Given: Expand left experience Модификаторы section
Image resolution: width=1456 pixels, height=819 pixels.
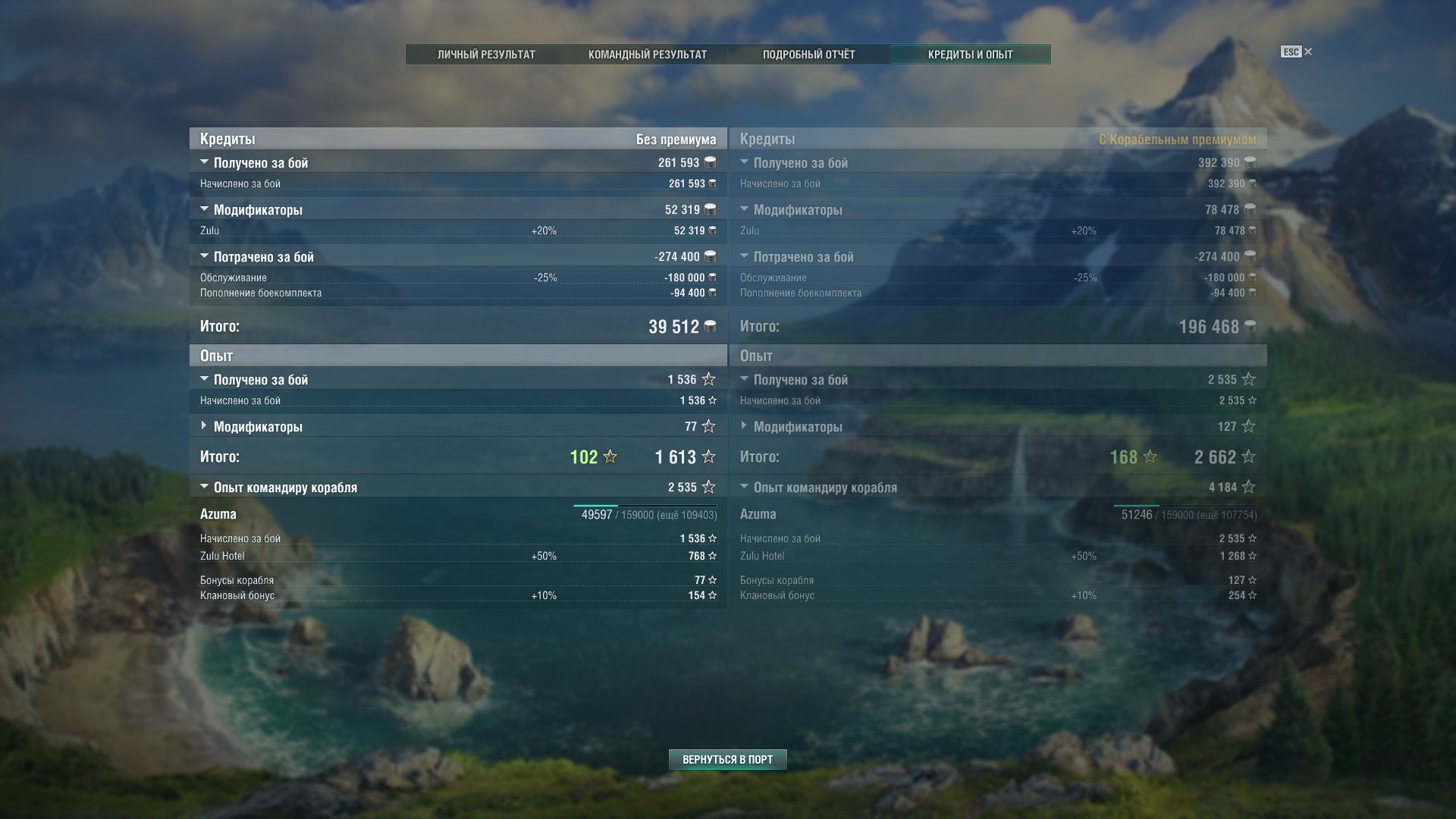Looking at the screenshot, I should tap(203, 425).
